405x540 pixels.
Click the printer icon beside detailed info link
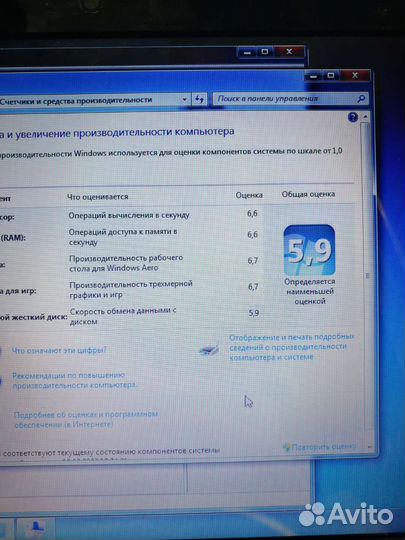[x=209, y=349]
